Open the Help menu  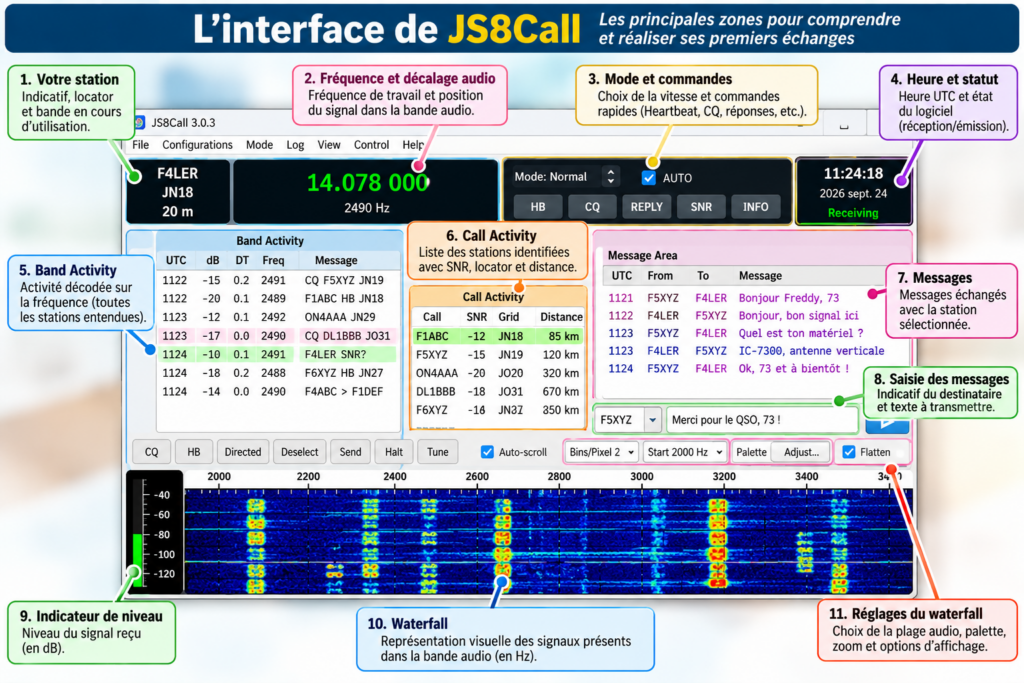(412, 145)
